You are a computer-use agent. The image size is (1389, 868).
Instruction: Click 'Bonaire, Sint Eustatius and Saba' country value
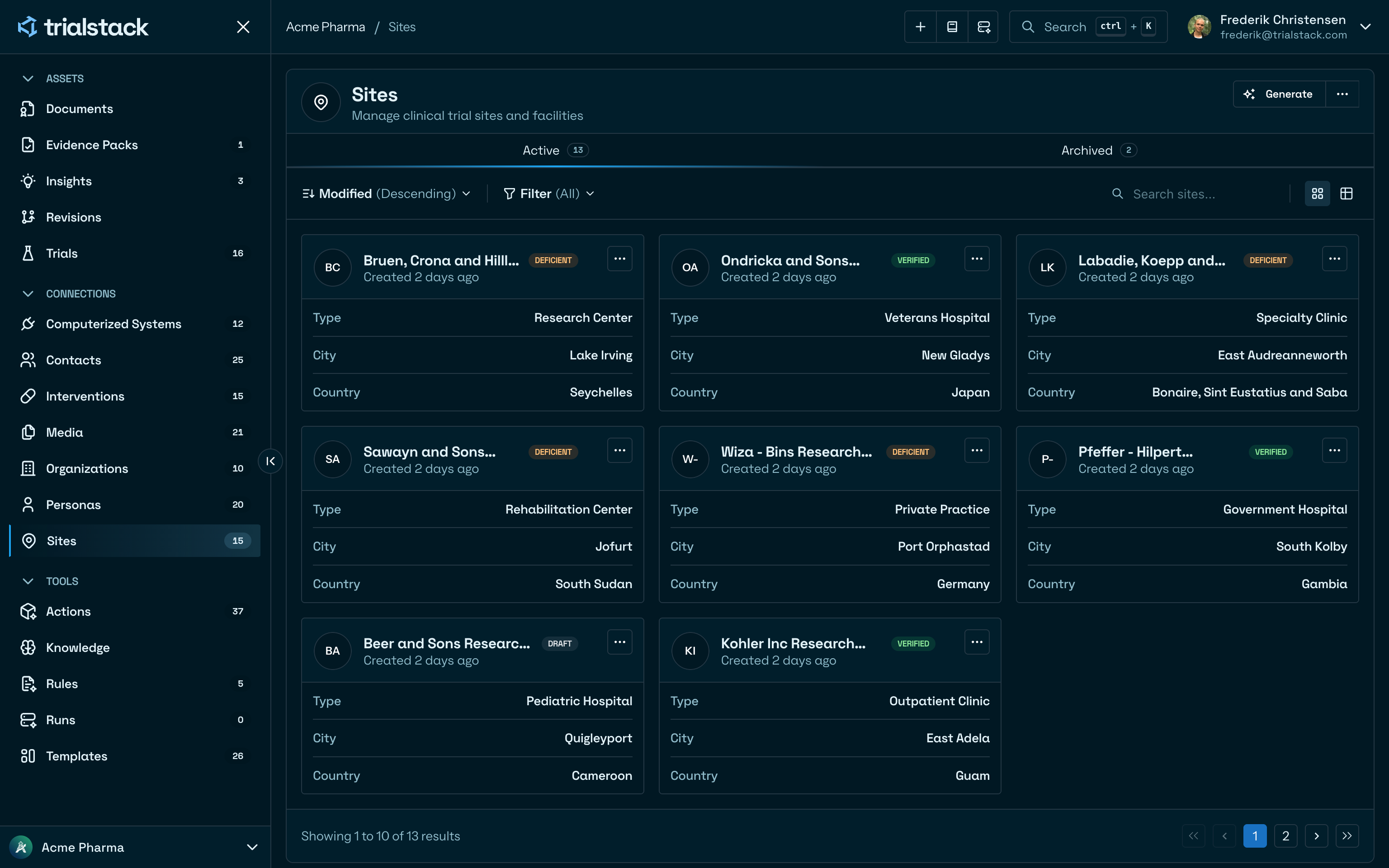coord(1250,392)
